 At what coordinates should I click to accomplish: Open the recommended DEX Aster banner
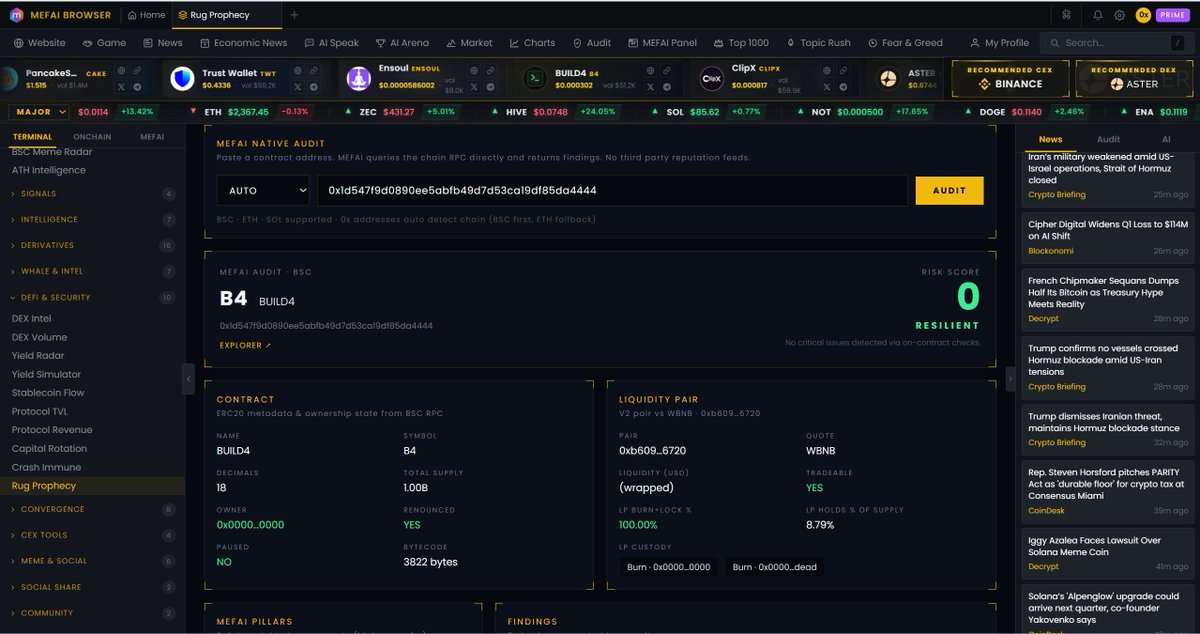1135,78
